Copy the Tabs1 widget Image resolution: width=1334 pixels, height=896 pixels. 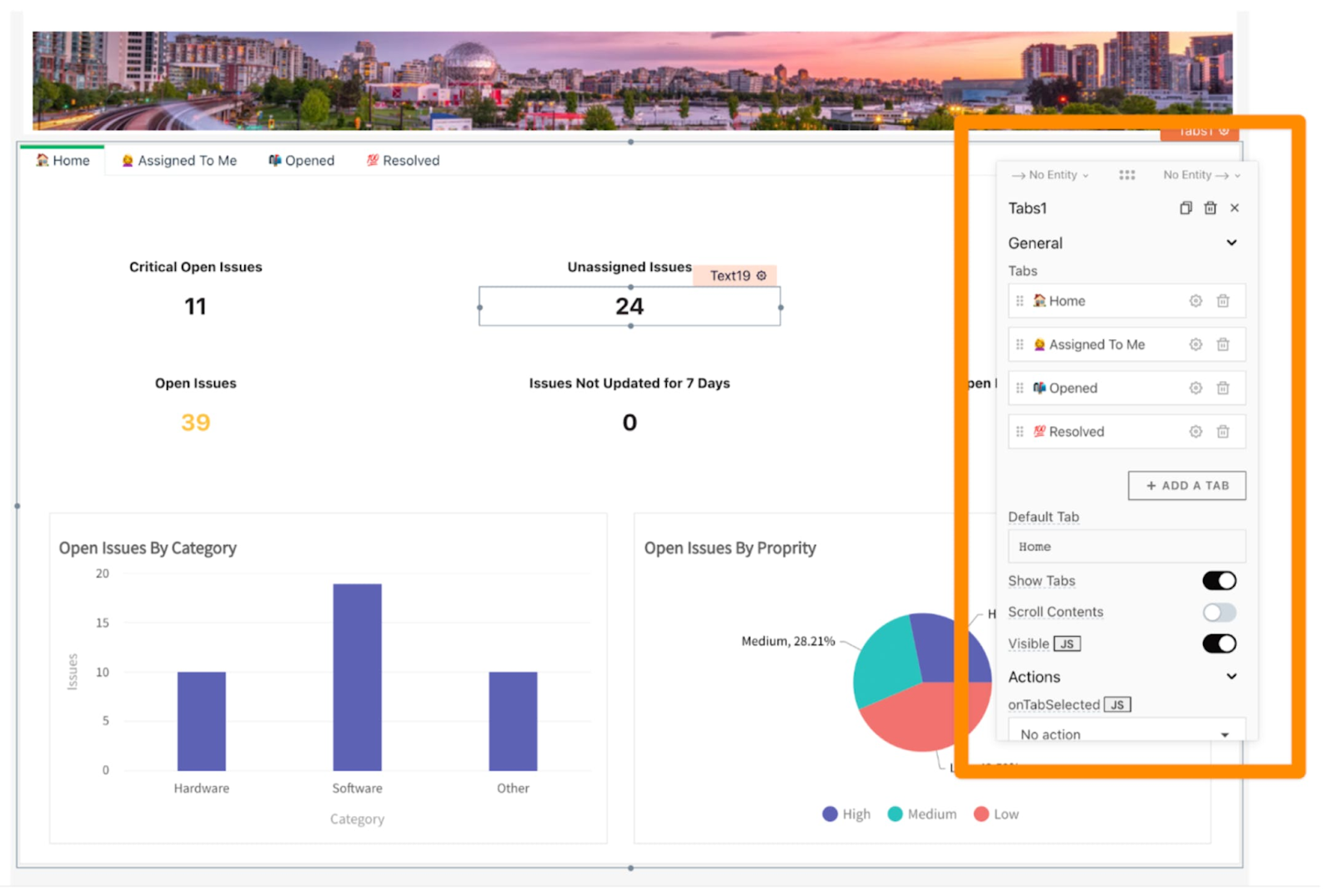coord(1186,208)
